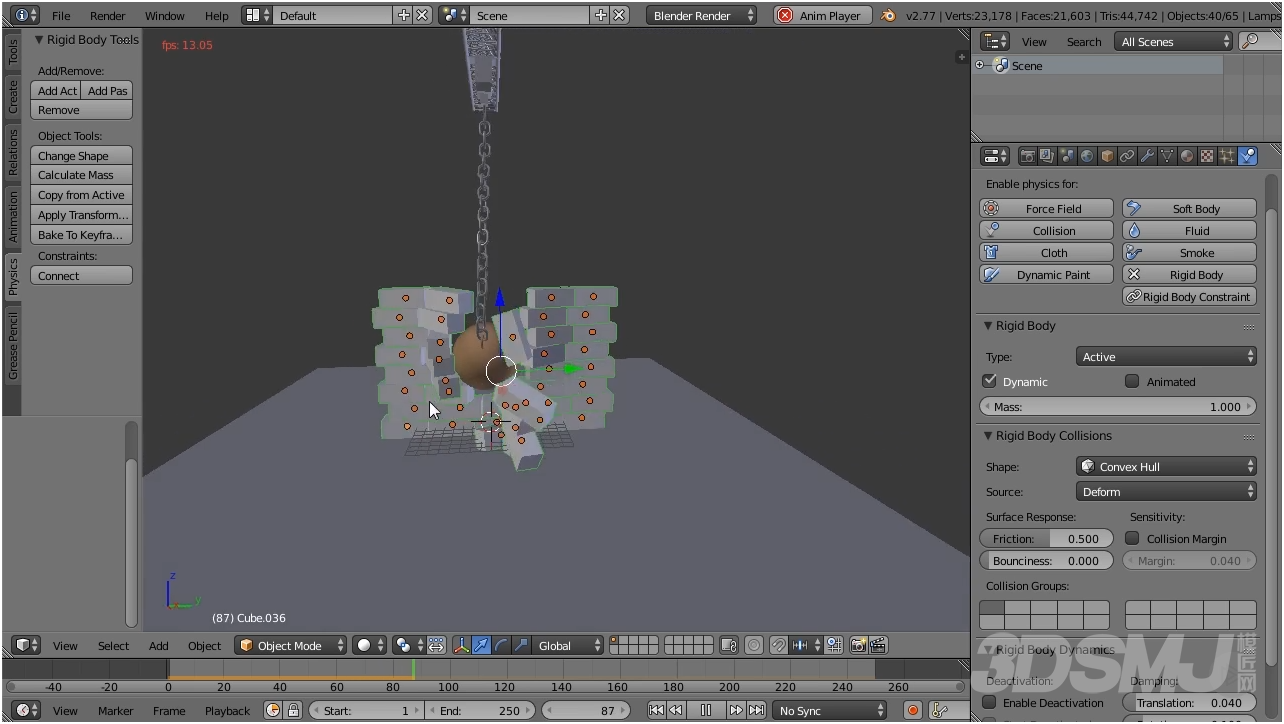Toggle proportional editing circle icon

coord(754,645)
